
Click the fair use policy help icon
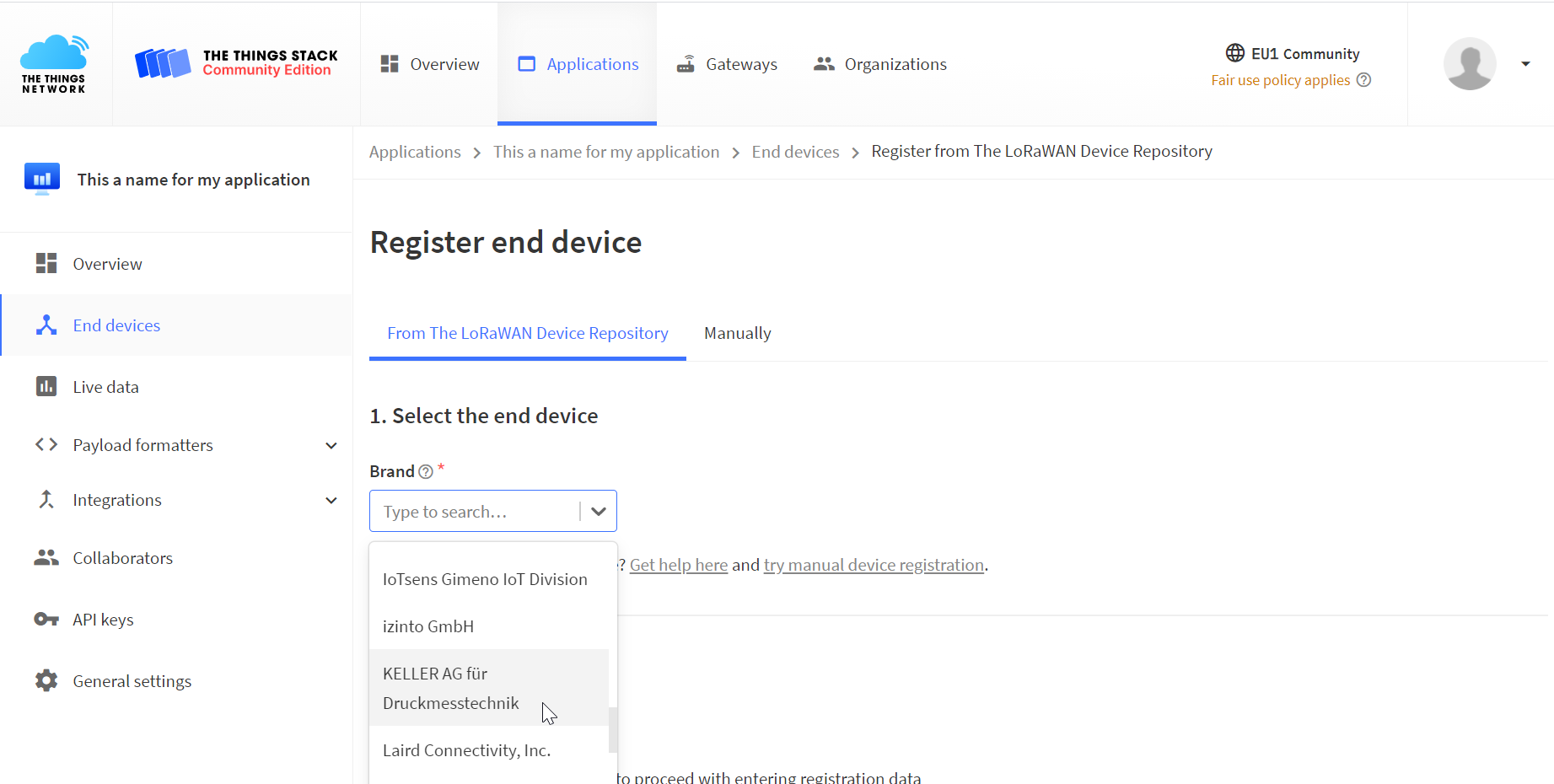(1363, 80)
